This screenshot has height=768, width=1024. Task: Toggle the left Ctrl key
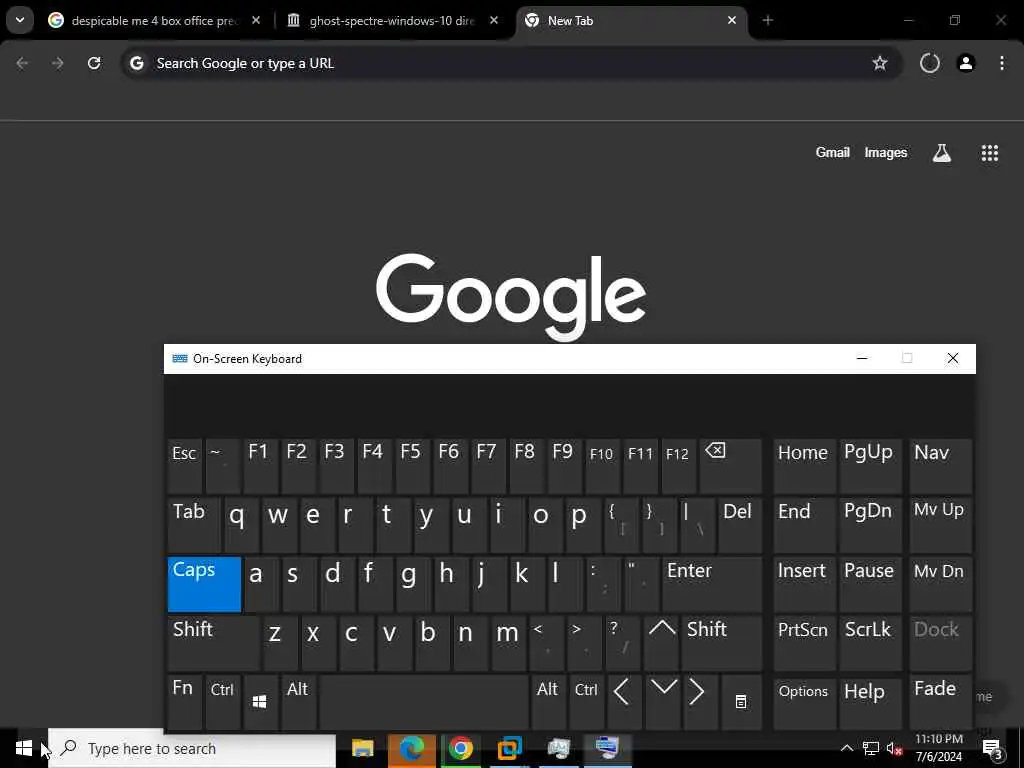click(222, 702)
